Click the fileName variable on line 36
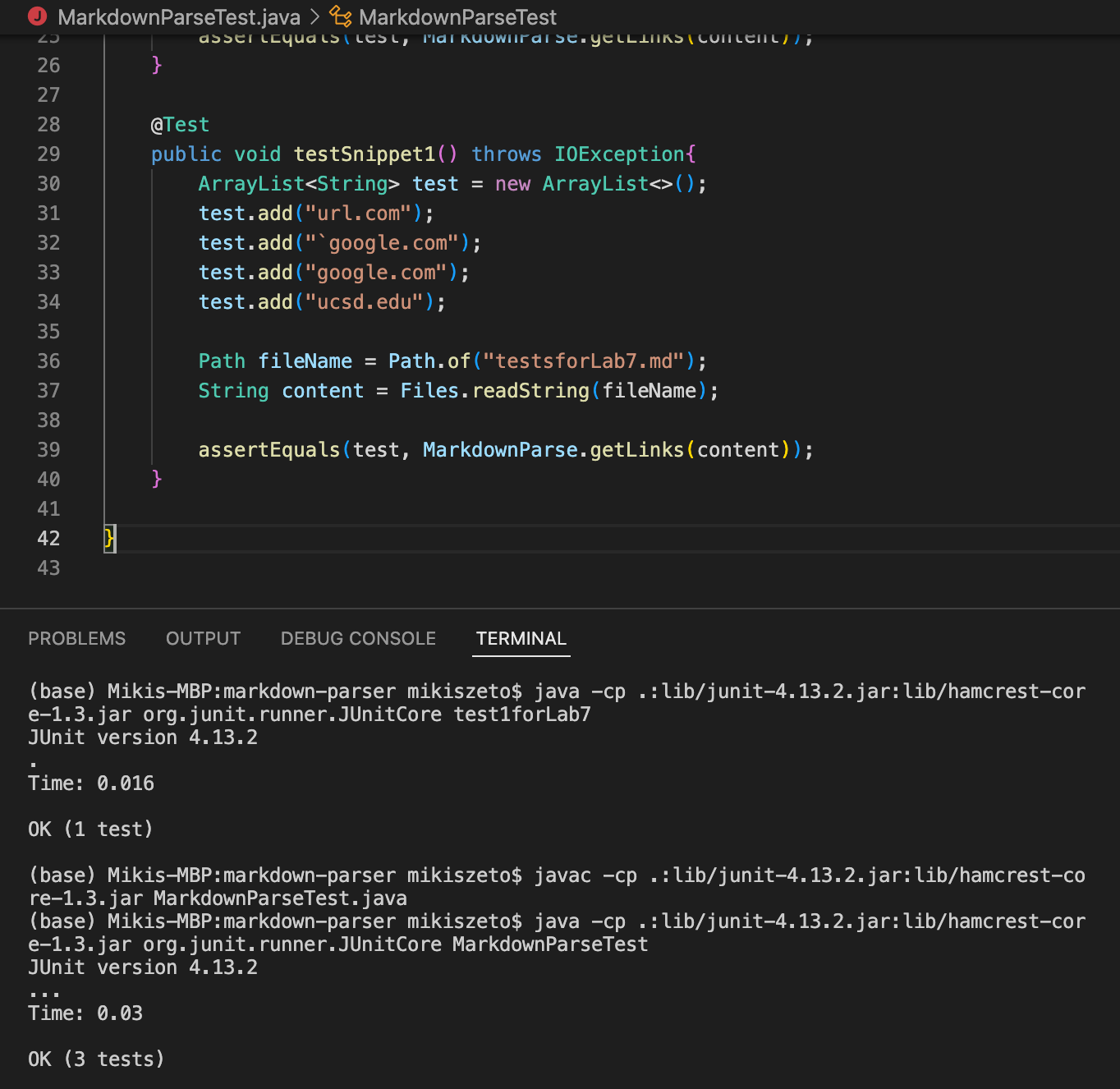The width and height of the screenshot is (1120, 1089). [x=305, y=361]
